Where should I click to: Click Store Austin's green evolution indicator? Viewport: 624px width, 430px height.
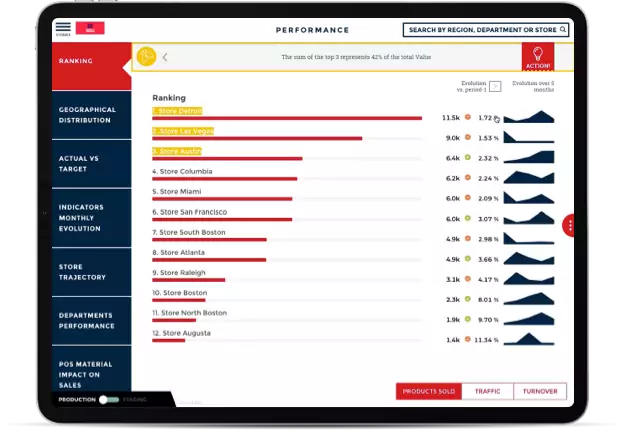coord(468,158)
